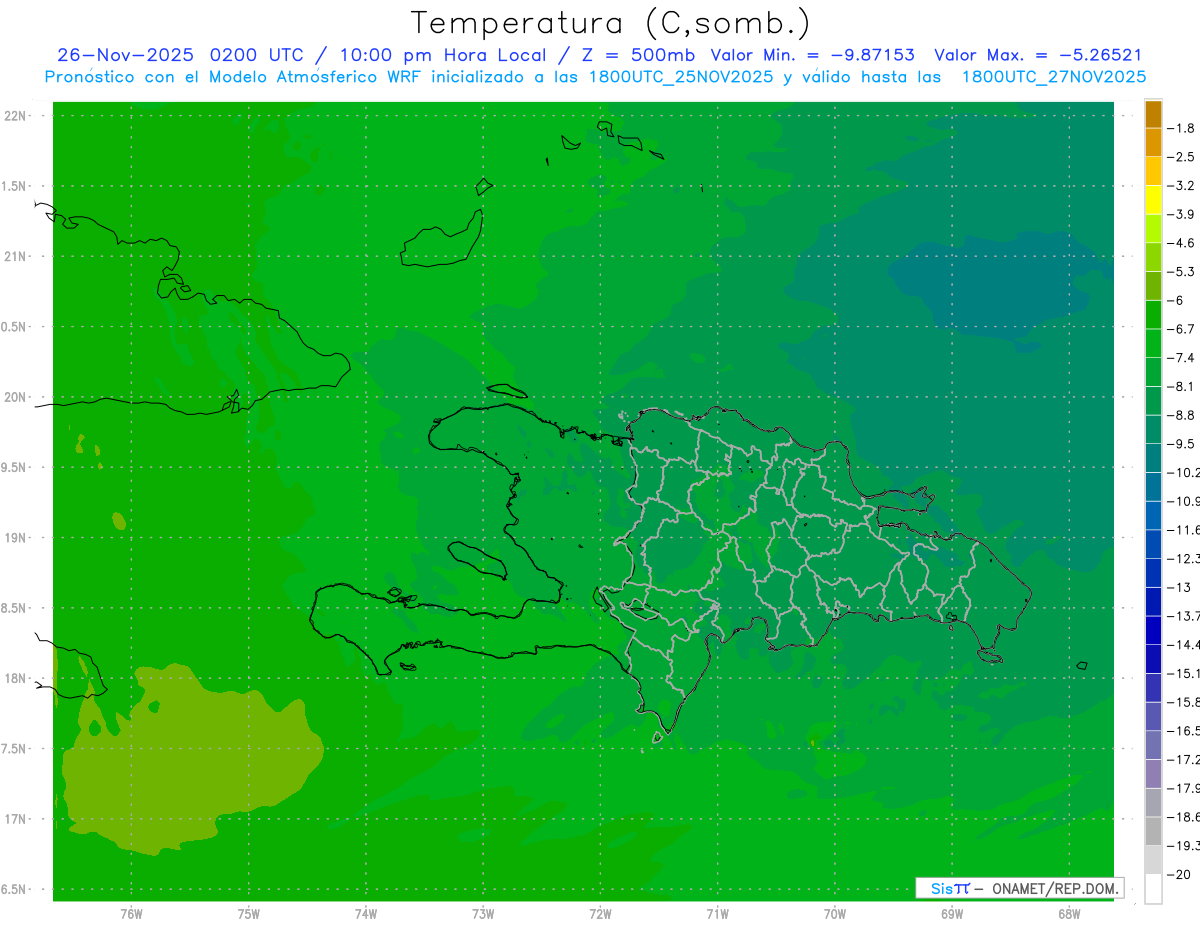Select the '26-Nov-2025 0200 UTC' date text
The image size is (1200, 927).
click(179, 55)
